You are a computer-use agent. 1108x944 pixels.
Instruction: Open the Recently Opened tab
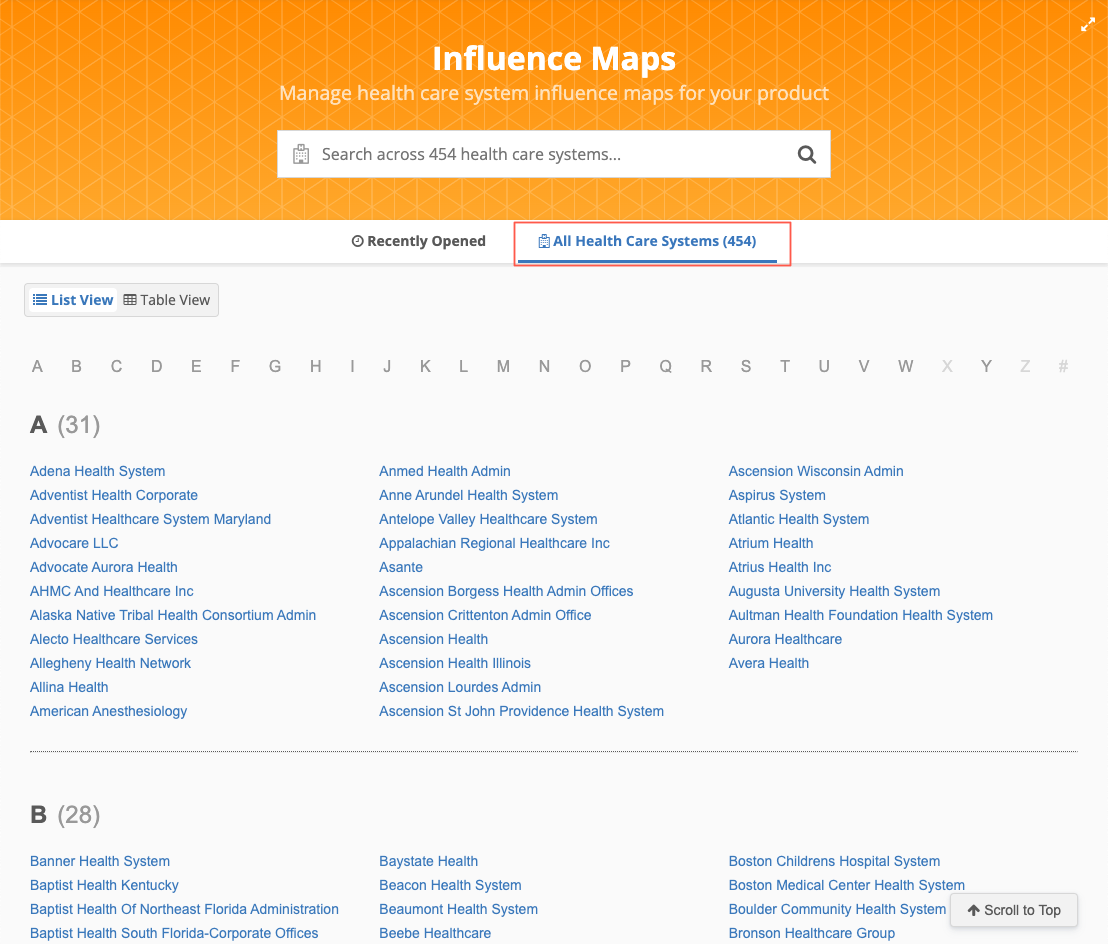pos(418,241)
